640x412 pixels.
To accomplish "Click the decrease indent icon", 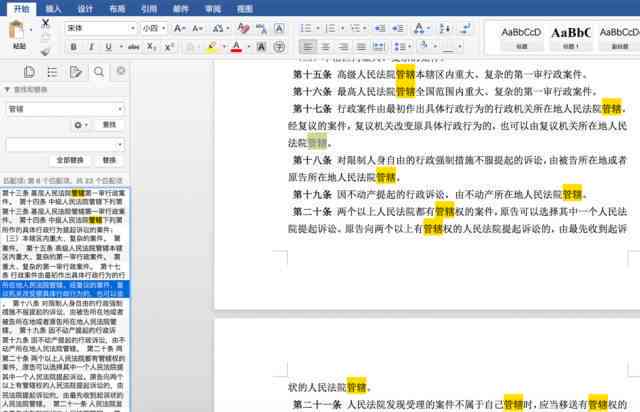I will [380, 28].
